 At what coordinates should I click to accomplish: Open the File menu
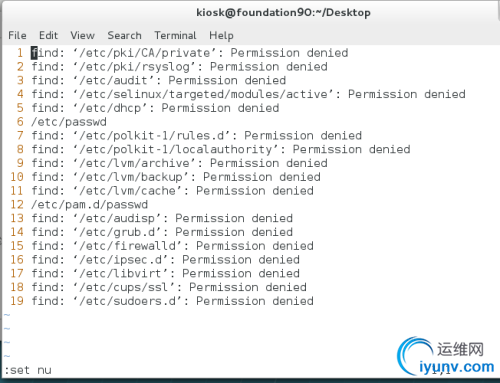17,35
